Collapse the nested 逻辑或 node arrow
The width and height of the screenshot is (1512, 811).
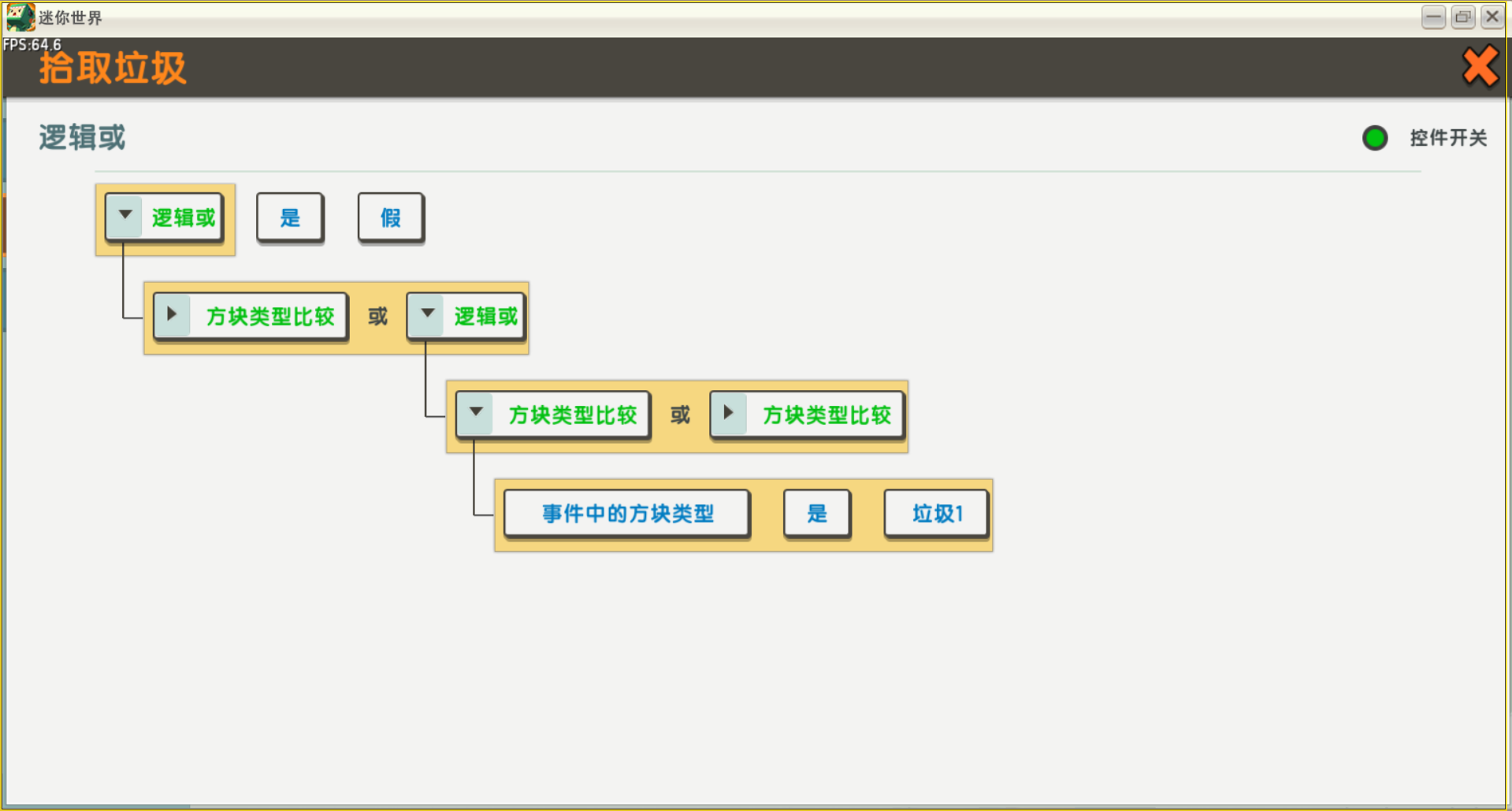427,315
